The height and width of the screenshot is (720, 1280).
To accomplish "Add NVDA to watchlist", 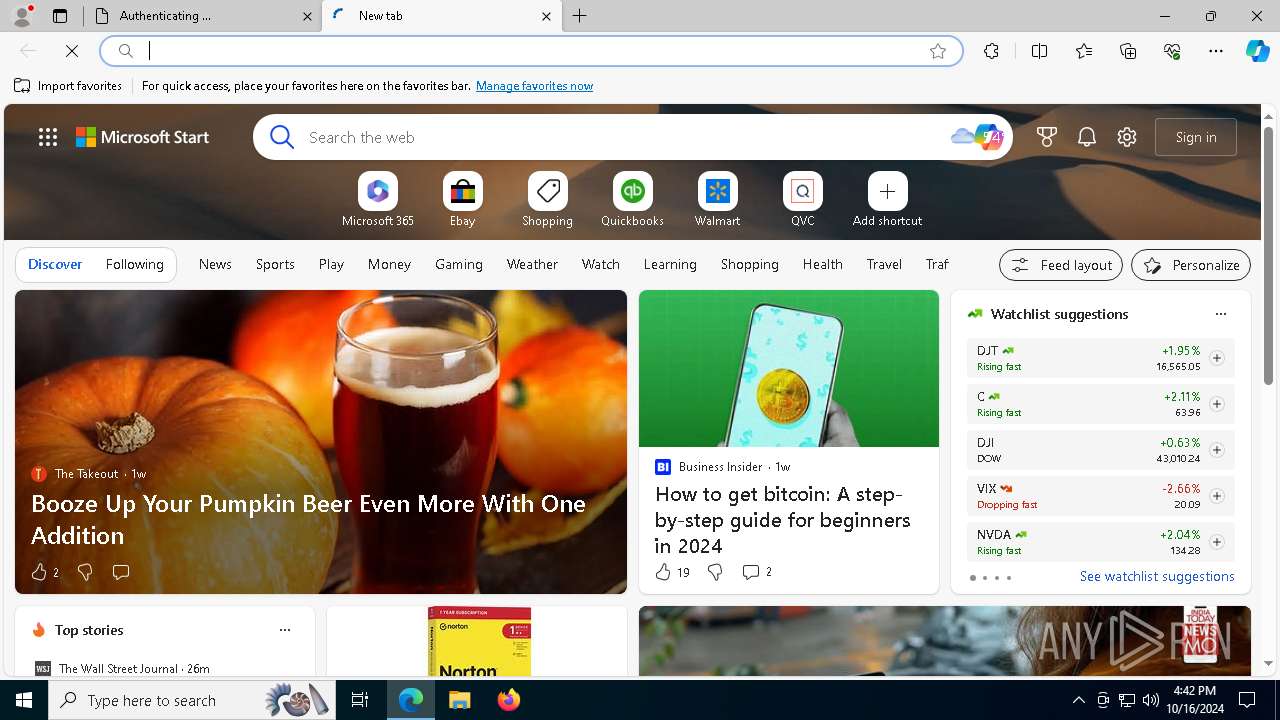I will (1216, 542).
